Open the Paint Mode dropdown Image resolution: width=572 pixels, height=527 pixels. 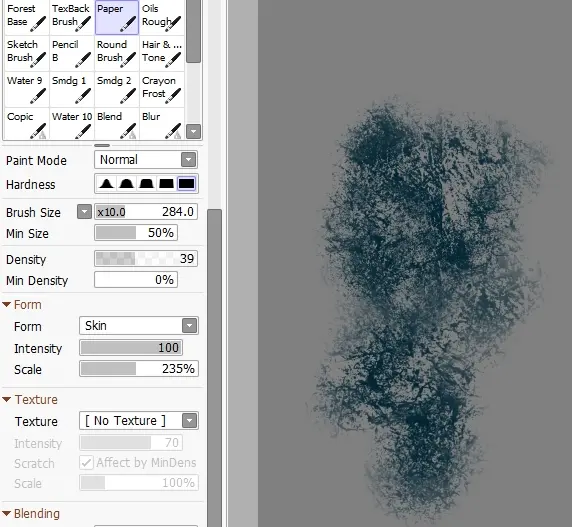tap(146, 160)
